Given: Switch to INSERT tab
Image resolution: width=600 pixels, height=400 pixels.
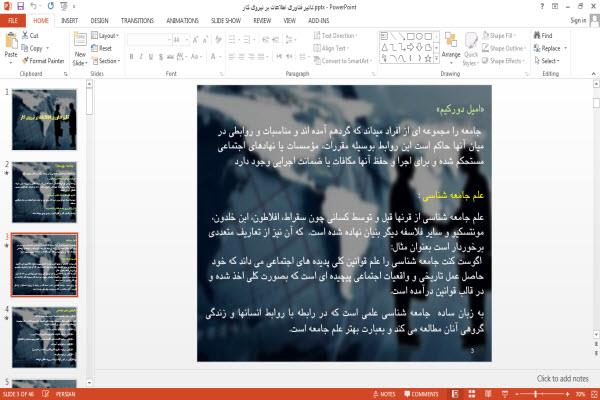Looking at the screenshot, I should click(x=69, y=21).
